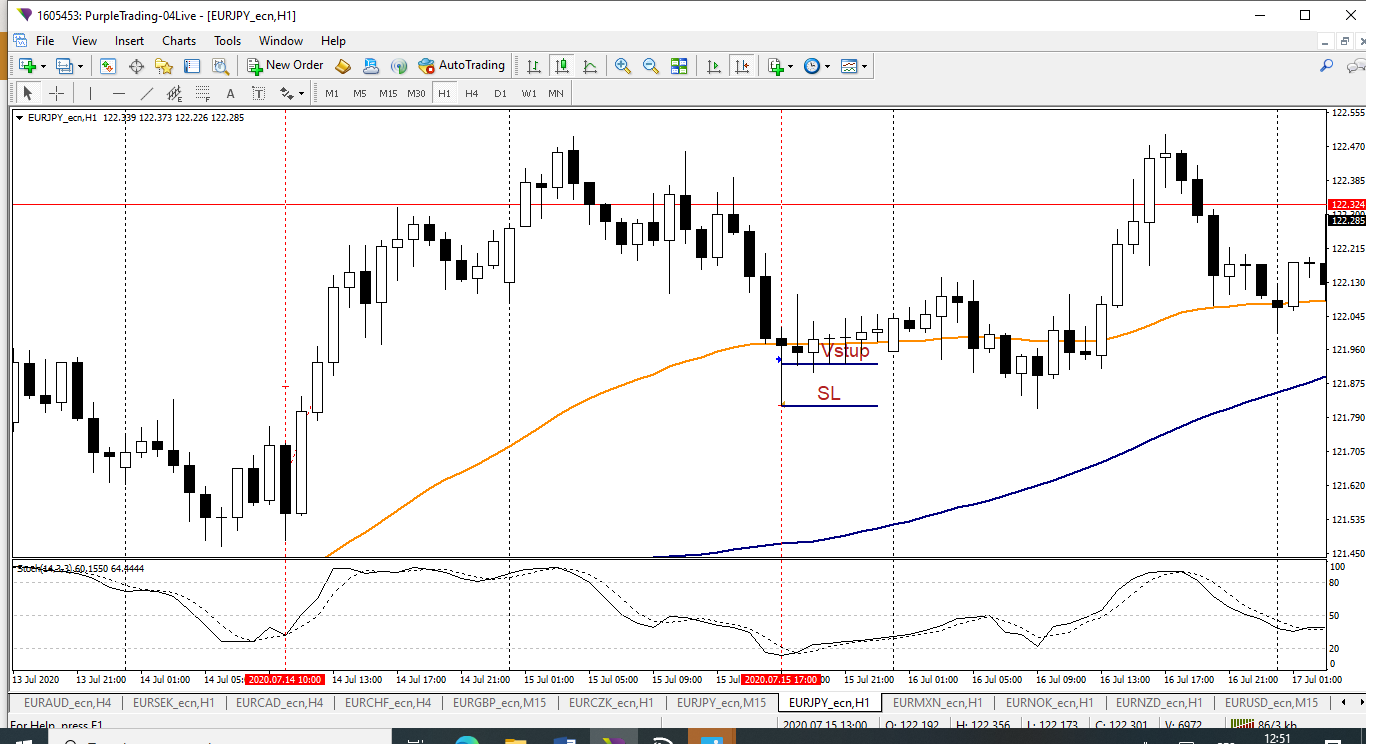Toggle the Strategy Tester magnifier icon

[x=221, y=66]
